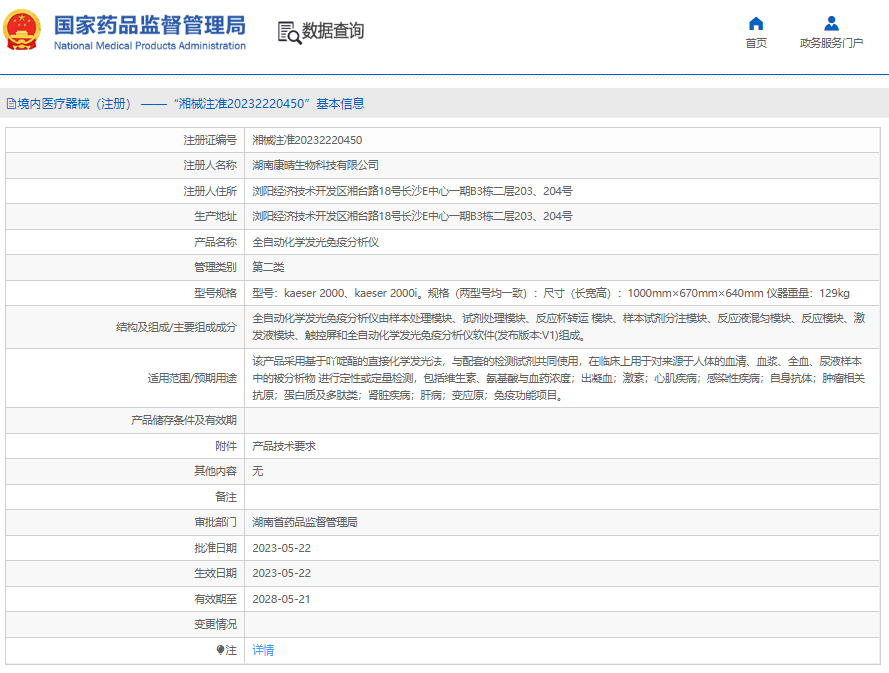Click the 产品技术要求 attachment value
889x673 pixels.
tap(283, 446)
